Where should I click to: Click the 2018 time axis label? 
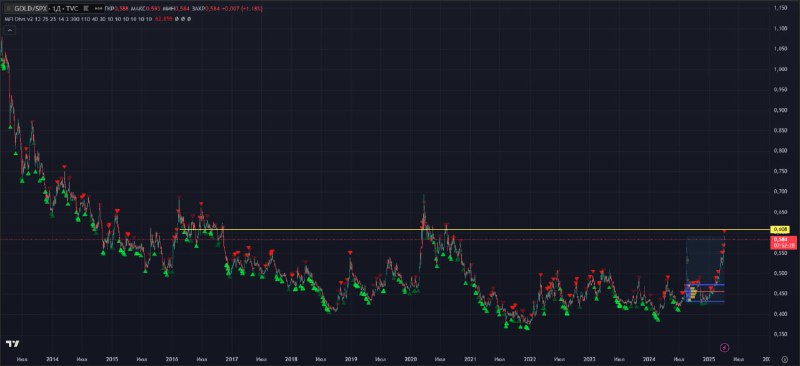pos(291,359)
